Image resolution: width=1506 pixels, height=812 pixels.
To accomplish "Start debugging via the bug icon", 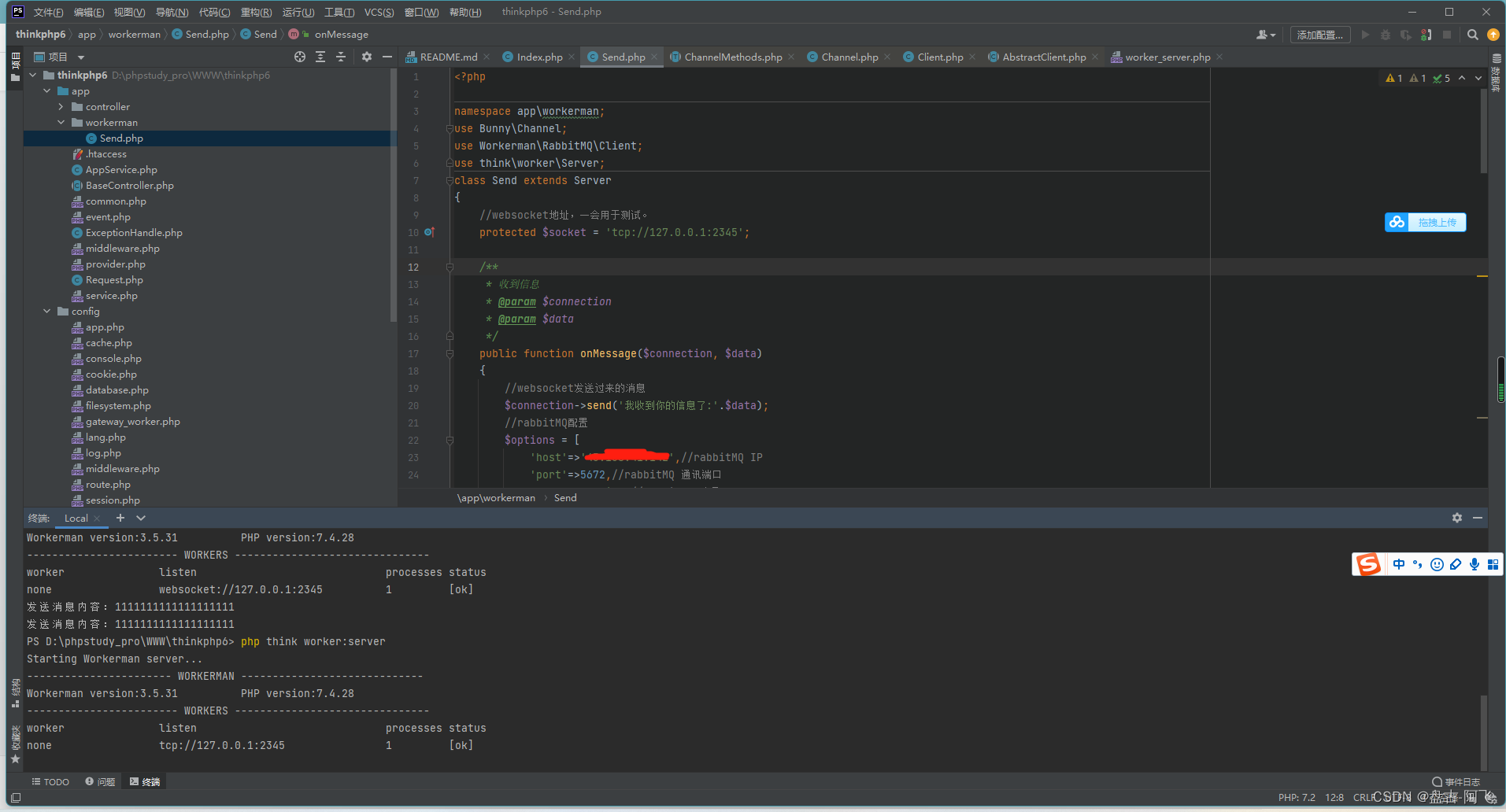I will (x=1385, y=35).
